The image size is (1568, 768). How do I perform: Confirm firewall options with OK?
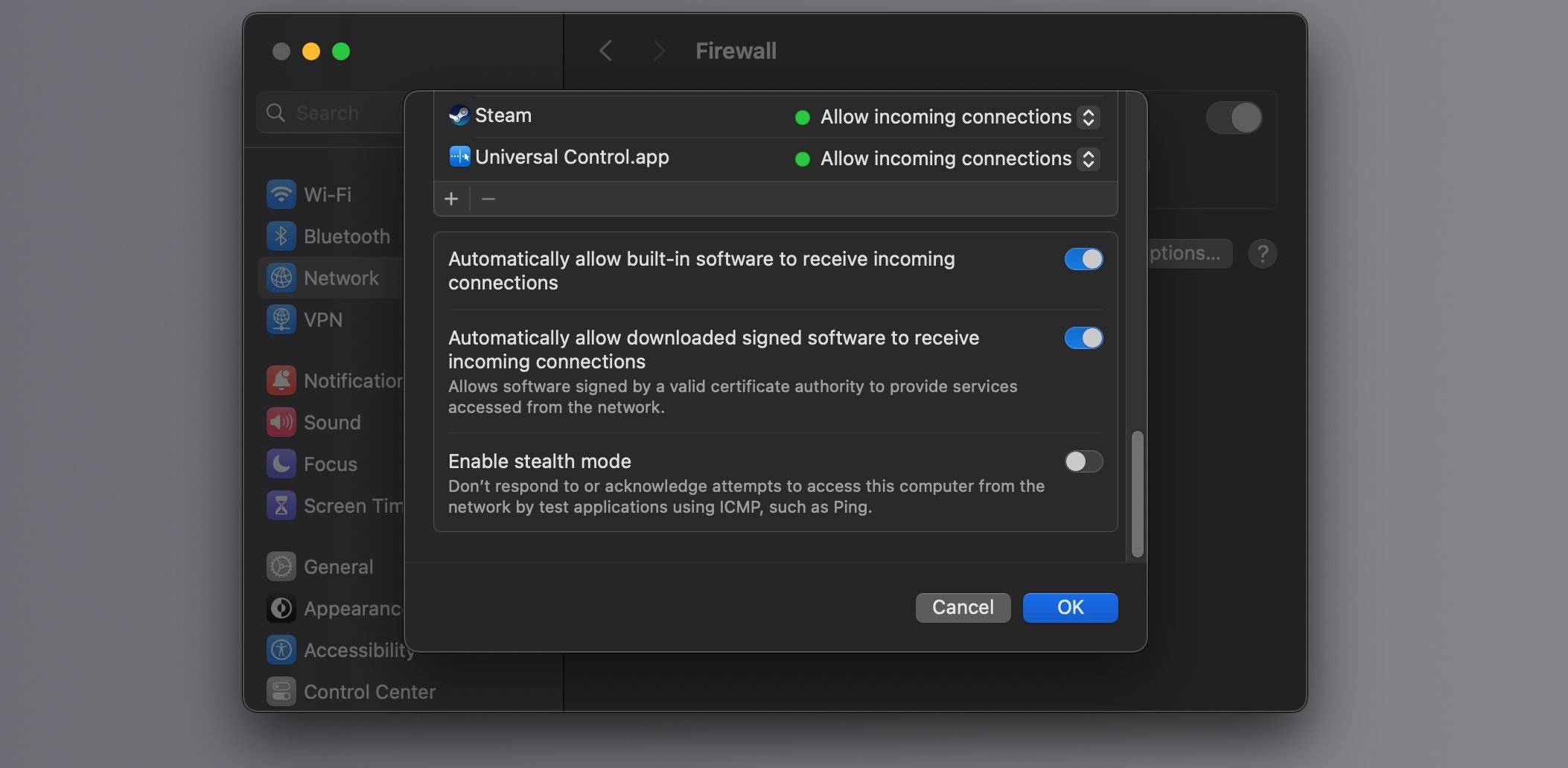(1069, 607)
